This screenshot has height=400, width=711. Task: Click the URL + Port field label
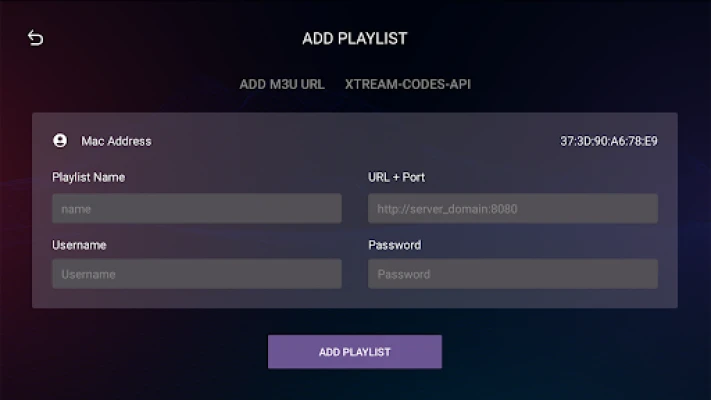pyautogui.click(x=396, y=177)
